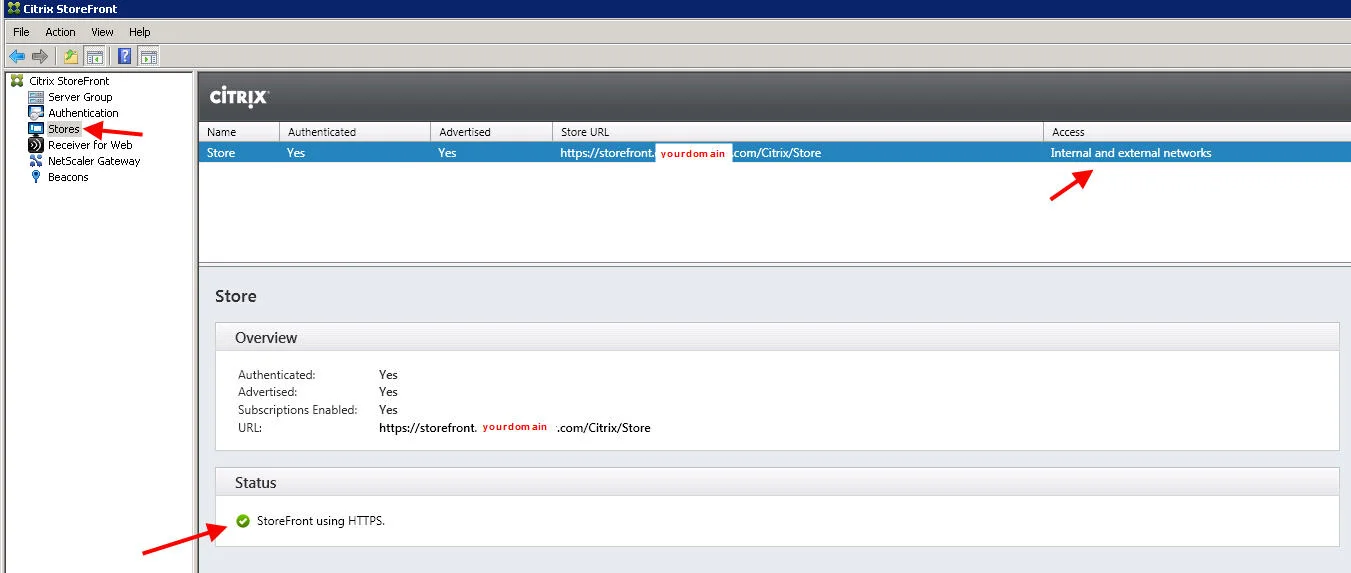Click the 'Store' details heading
Viewport: 1351px width, 573px height.
coord(236,296)
